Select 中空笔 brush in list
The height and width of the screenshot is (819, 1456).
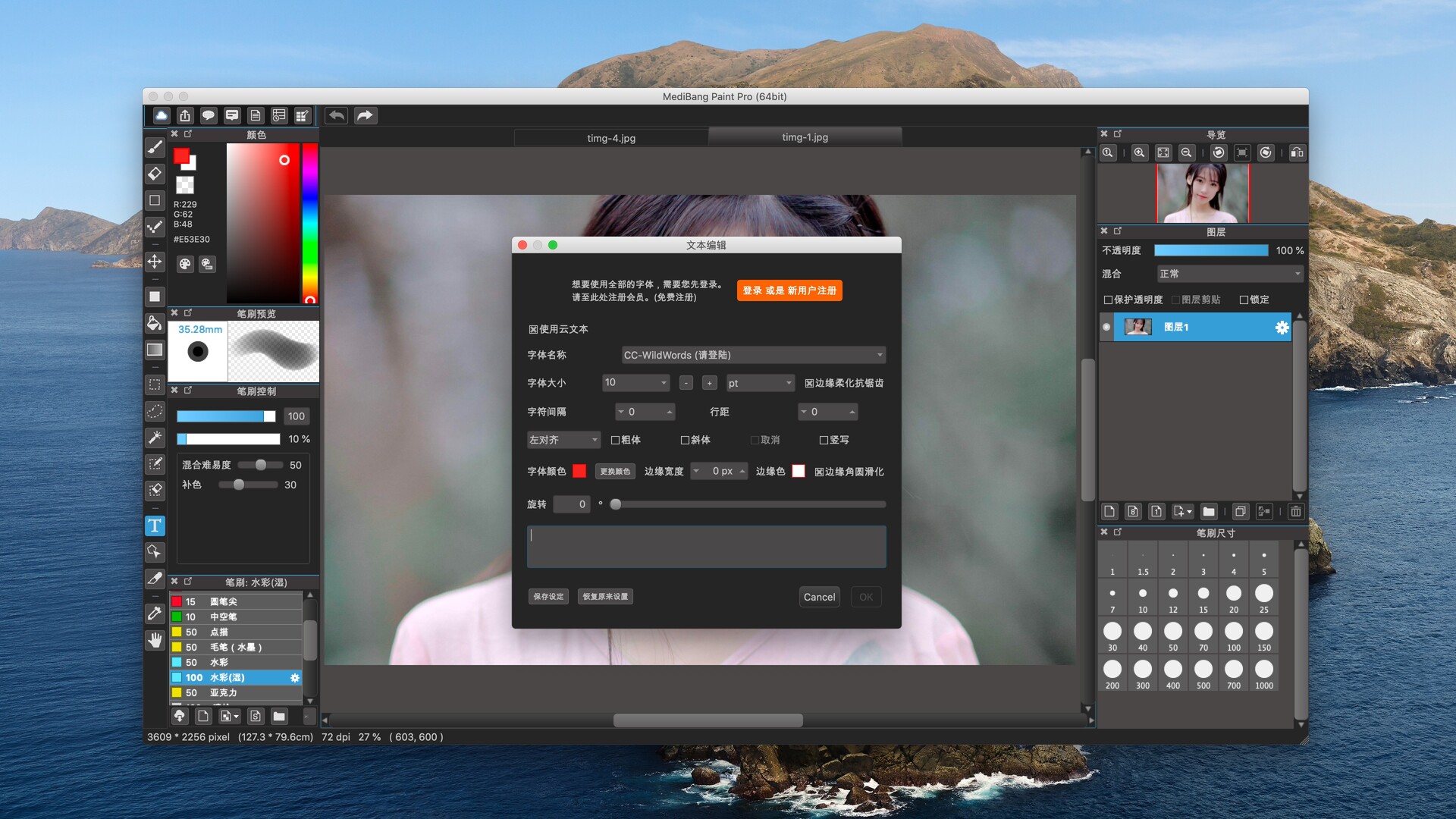tap(235, 617)
